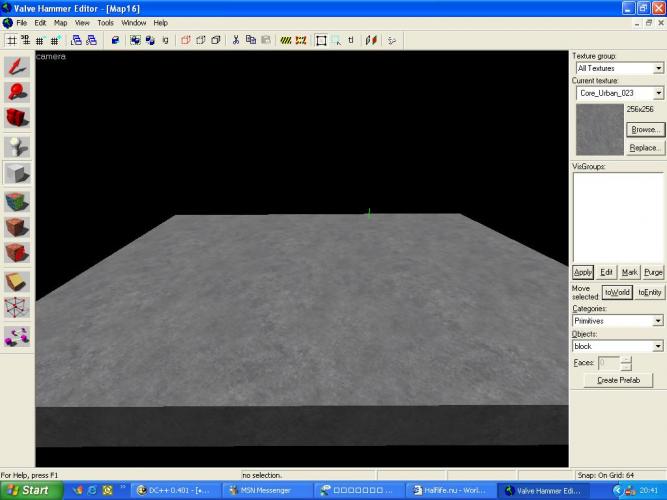The image size is (667, 500).
Task: Toggle the 2D grid display
Action: (11, 40)
